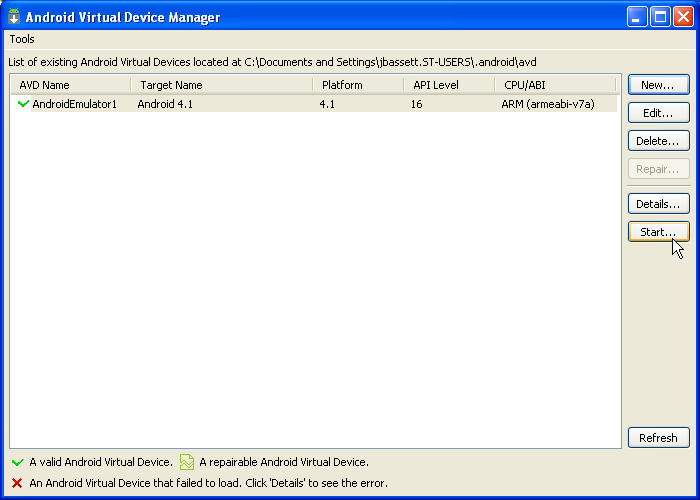Click the Edit... button
Screen dimensions: 700x500
click(658, 113)
